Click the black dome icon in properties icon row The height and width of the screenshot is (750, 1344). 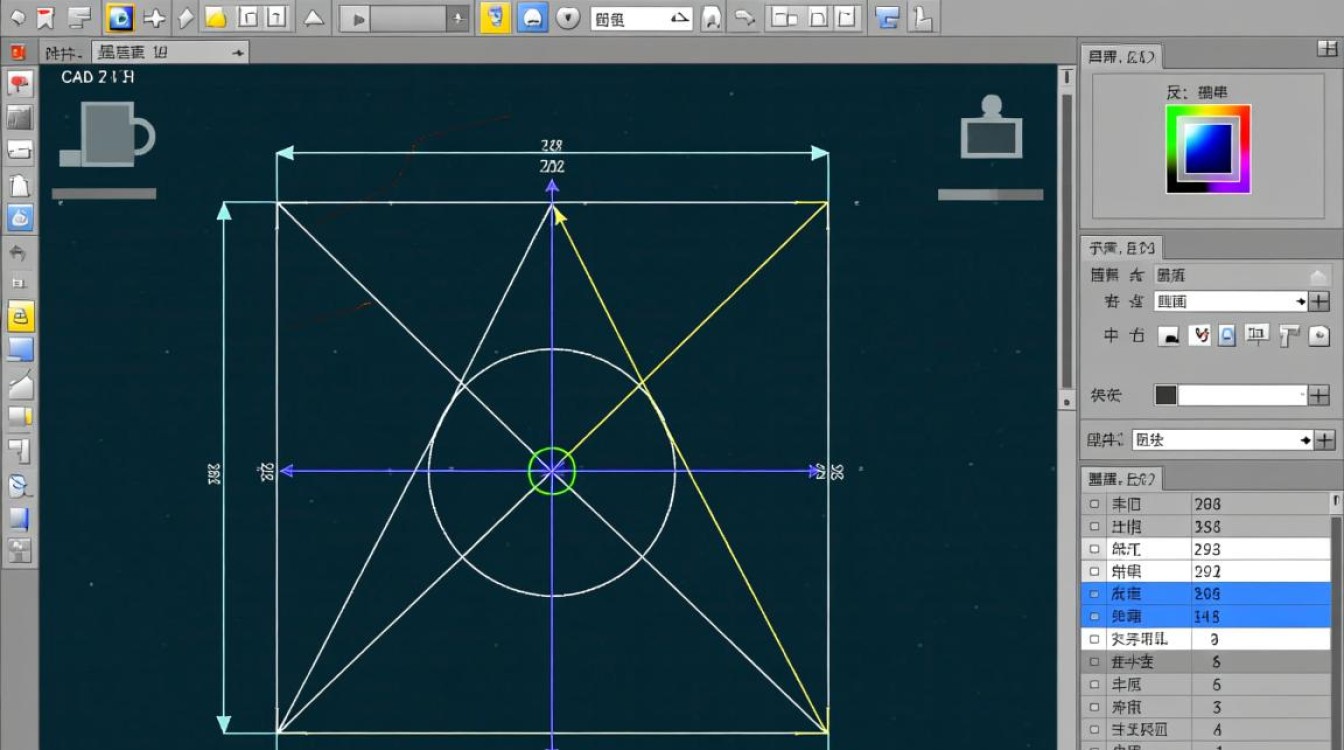tap(1169, 337)
